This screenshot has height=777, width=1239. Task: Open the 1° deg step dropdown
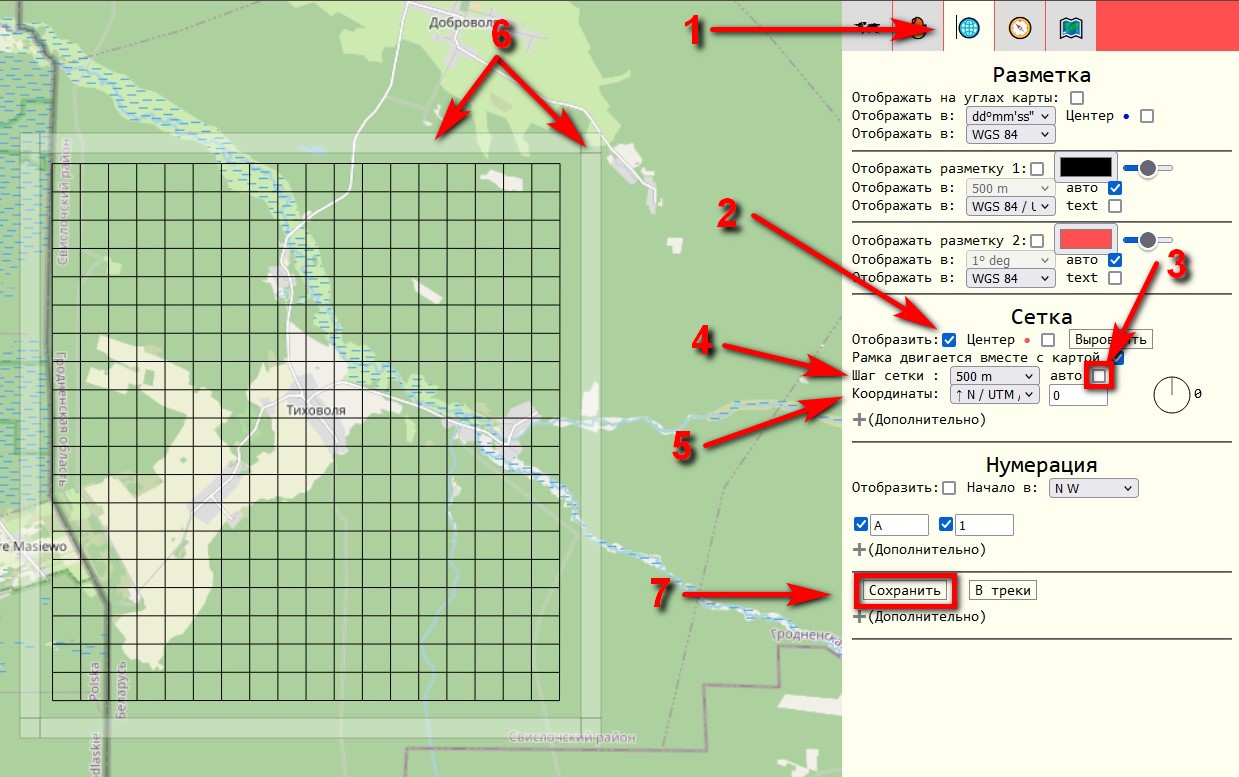[1011, 260]
